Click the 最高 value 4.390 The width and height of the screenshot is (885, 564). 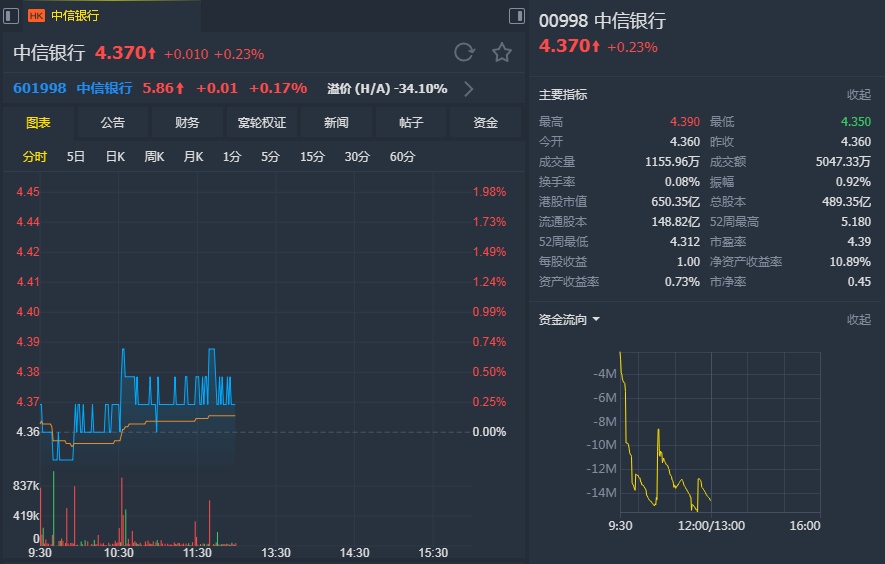pos(685,122)
